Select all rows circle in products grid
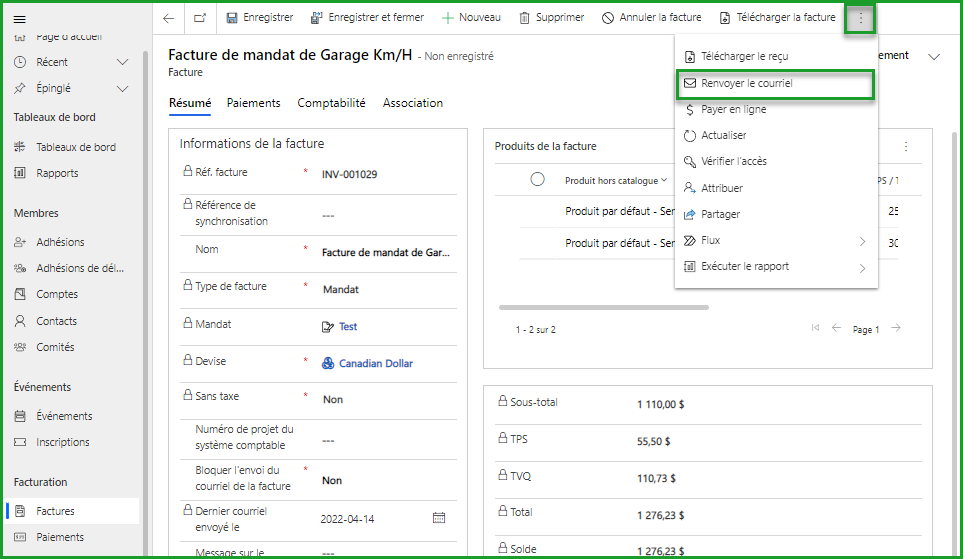Screen dimensions: 963x559 point(537,180)
